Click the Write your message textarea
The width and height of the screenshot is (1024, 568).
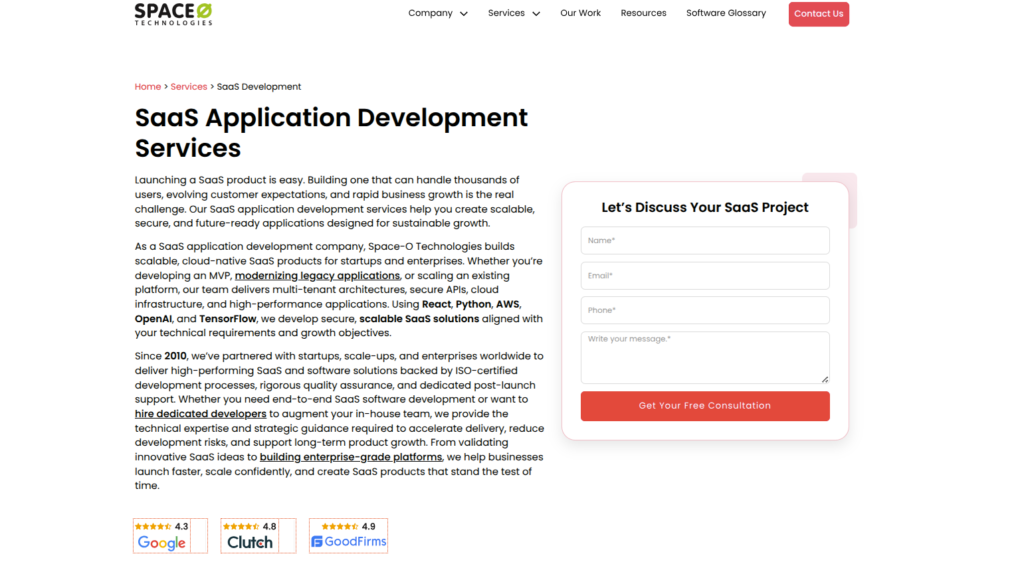coord(705,357)
